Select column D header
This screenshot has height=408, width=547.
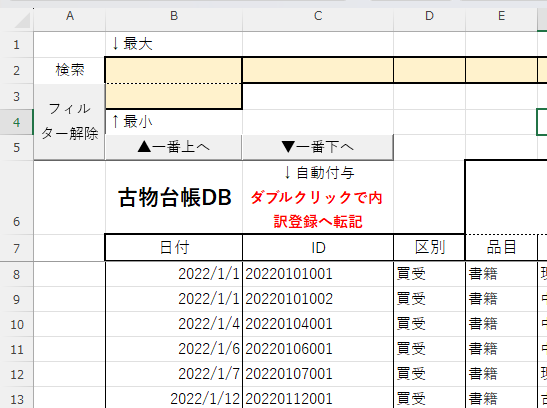pos(429,16)
